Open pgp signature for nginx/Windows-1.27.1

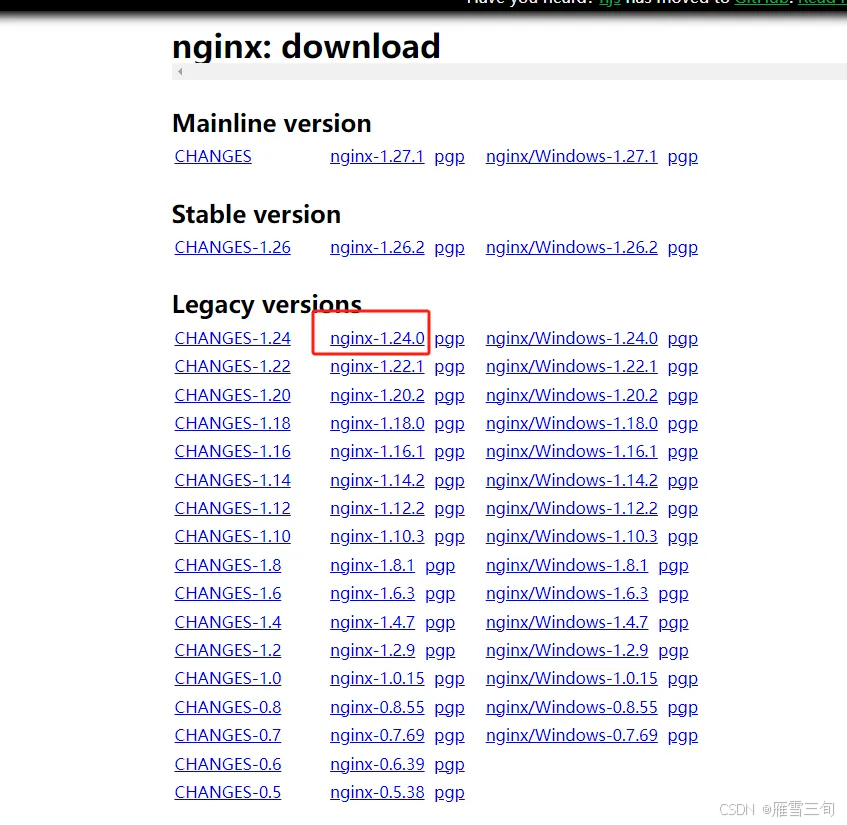[683, 157]
